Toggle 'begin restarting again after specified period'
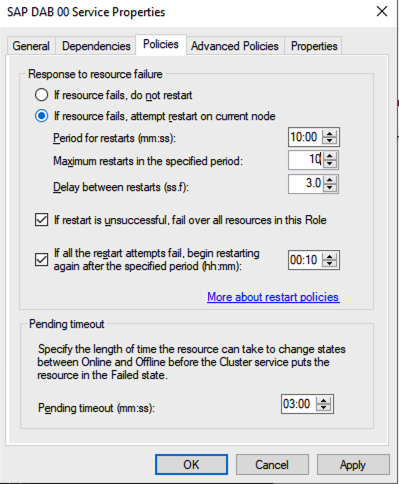This screenshot has width=399, height=484. click(41, 260)
